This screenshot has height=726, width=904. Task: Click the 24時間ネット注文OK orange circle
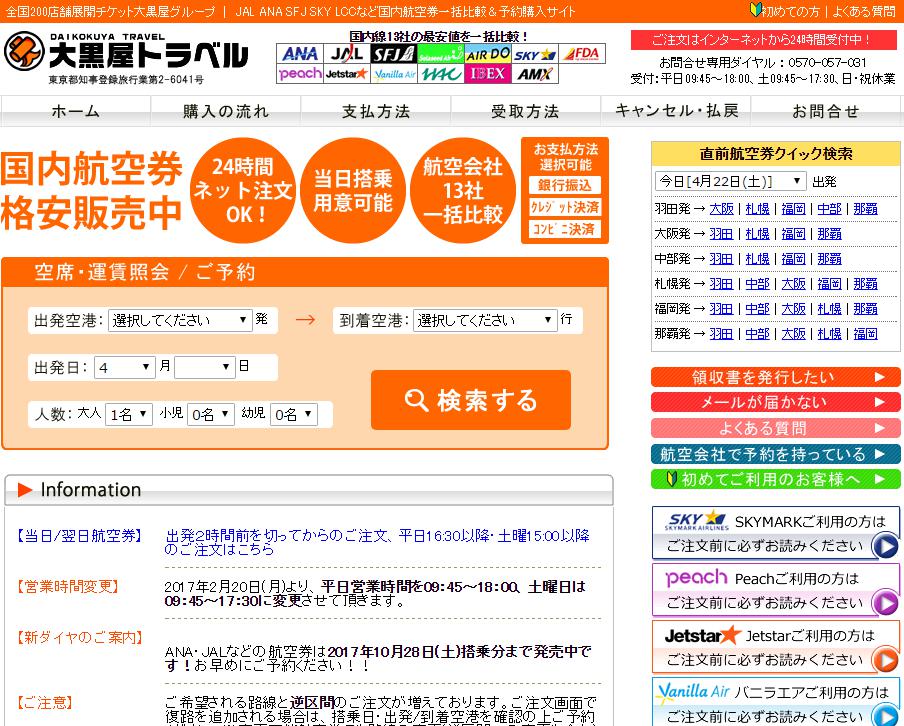pos(243,190)
